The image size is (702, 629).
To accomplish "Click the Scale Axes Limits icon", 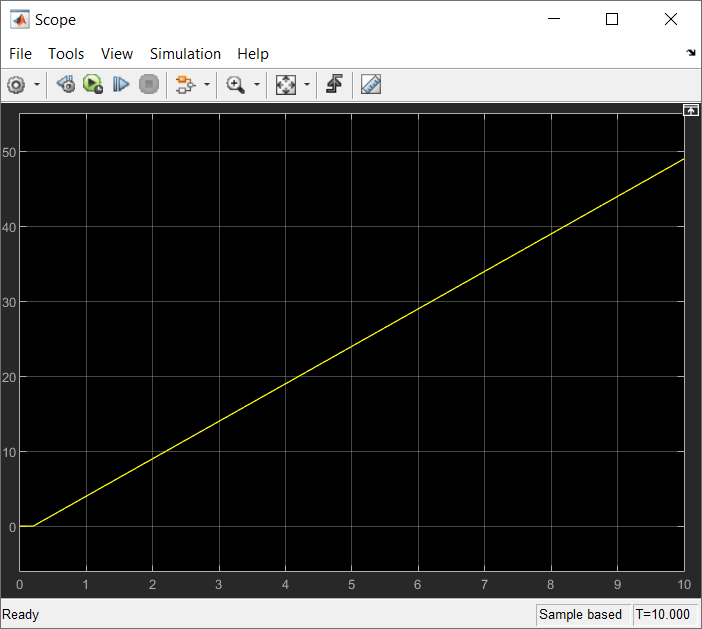I will tap(286, 85).
